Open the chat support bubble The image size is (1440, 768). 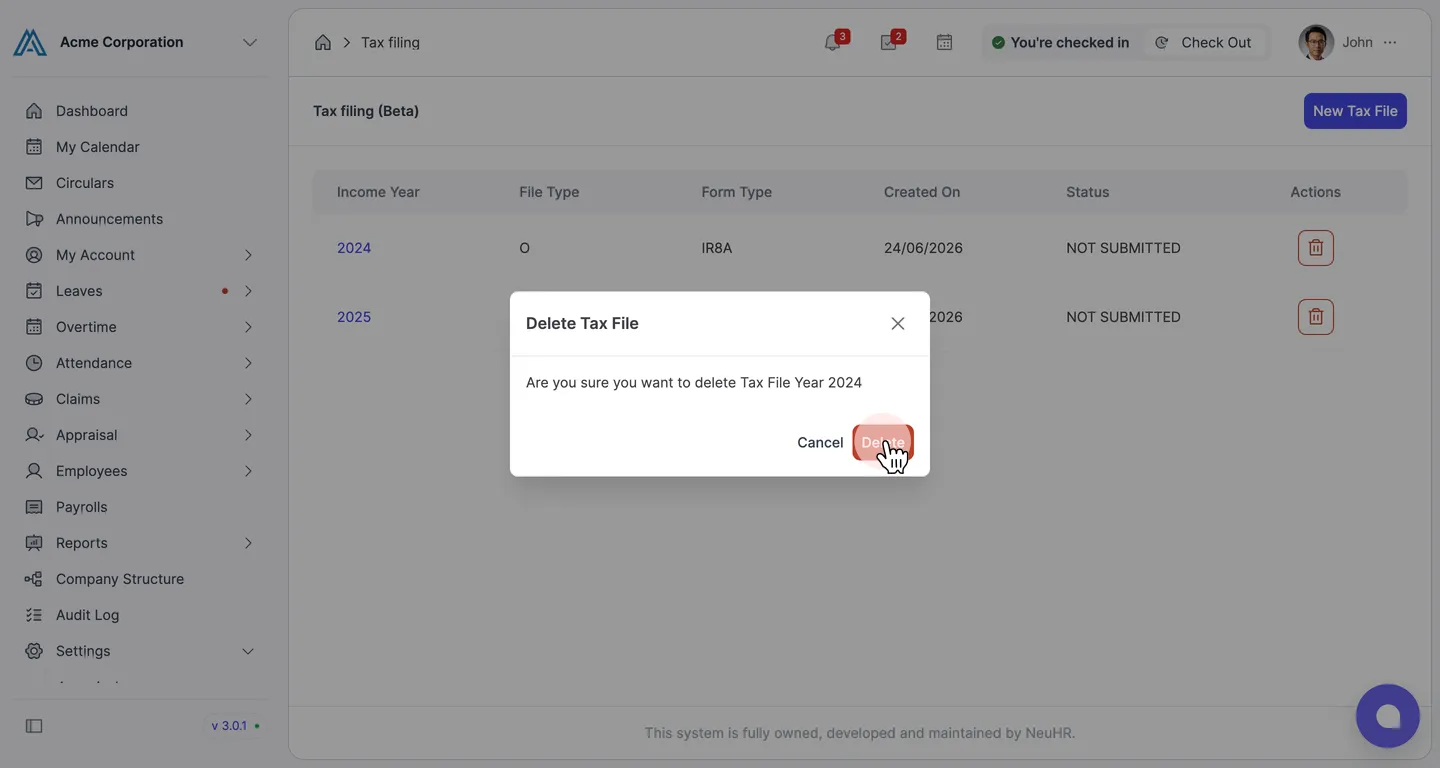tap(1388, 716)
